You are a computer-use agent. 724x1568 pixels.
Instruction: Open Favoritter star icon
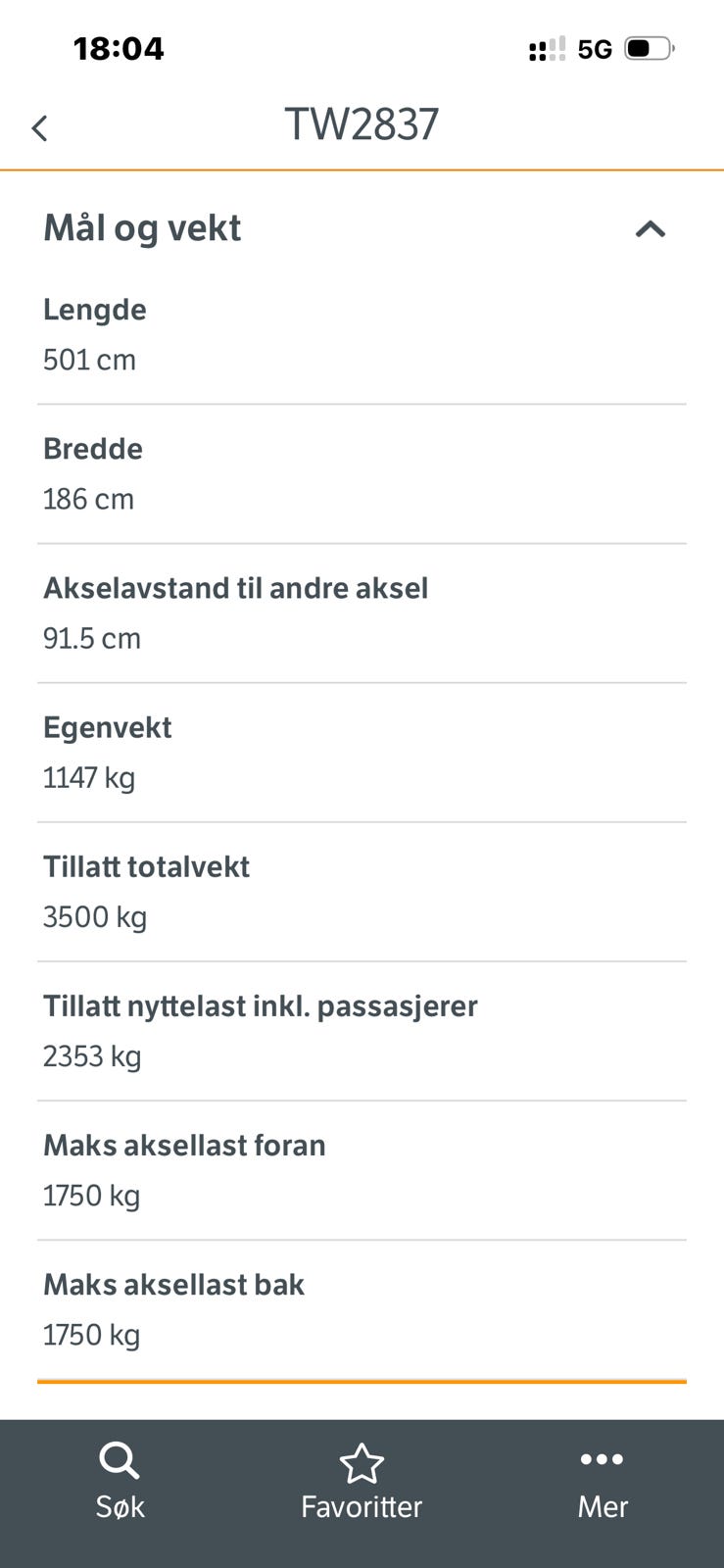pos(362,1463)
